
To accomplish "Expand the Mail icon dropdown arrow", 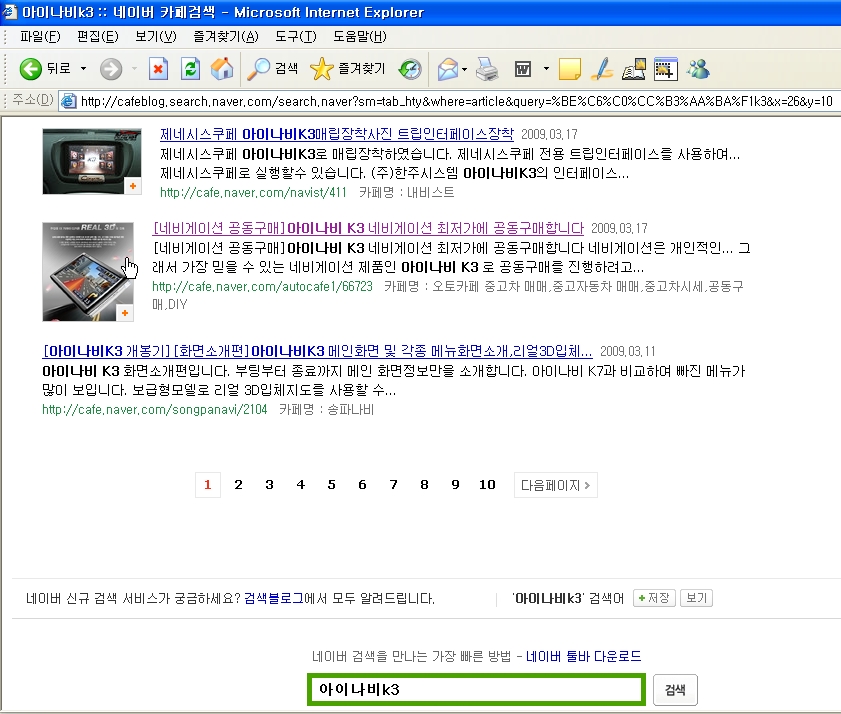I will coord(465,69).
